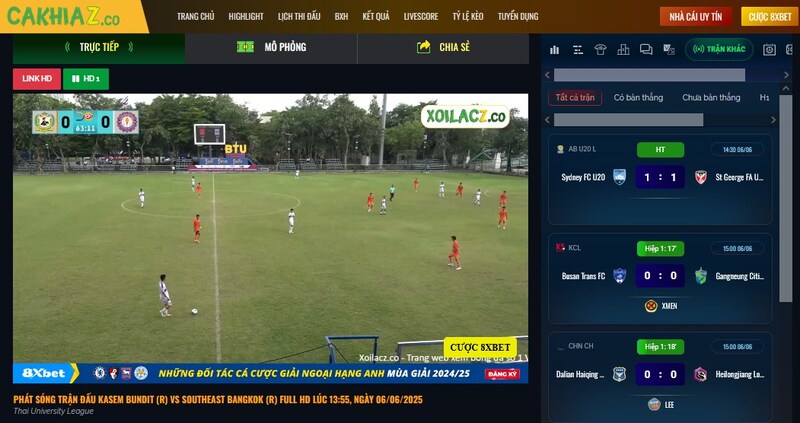Open the podium standings icon

click(x=623, y=49)
